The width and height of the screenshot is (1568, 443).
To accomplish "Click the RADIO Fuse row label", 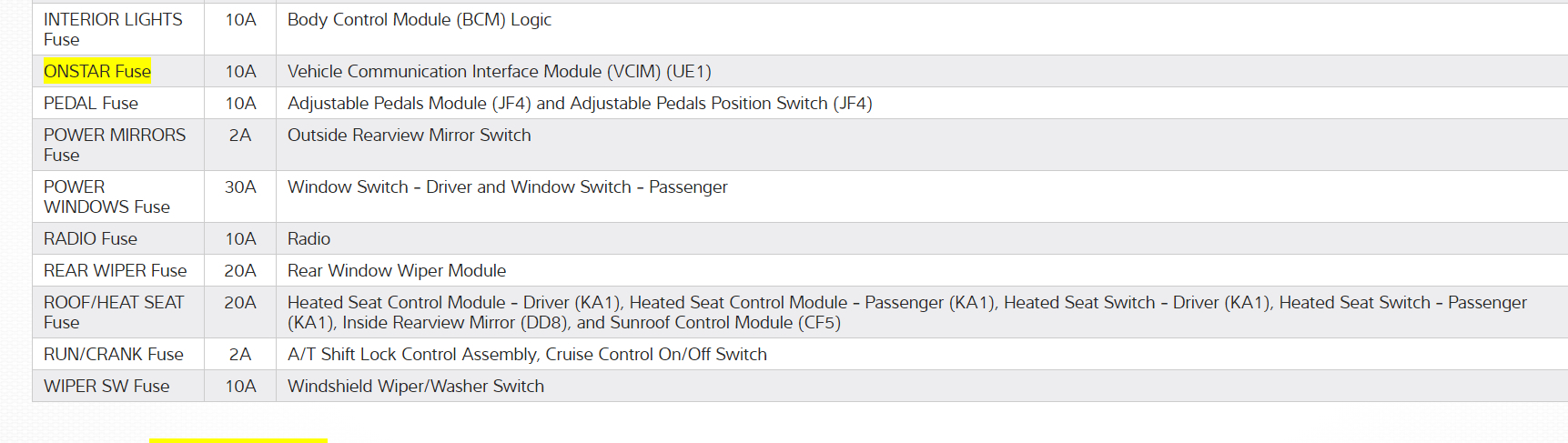I will coord(90,238).
